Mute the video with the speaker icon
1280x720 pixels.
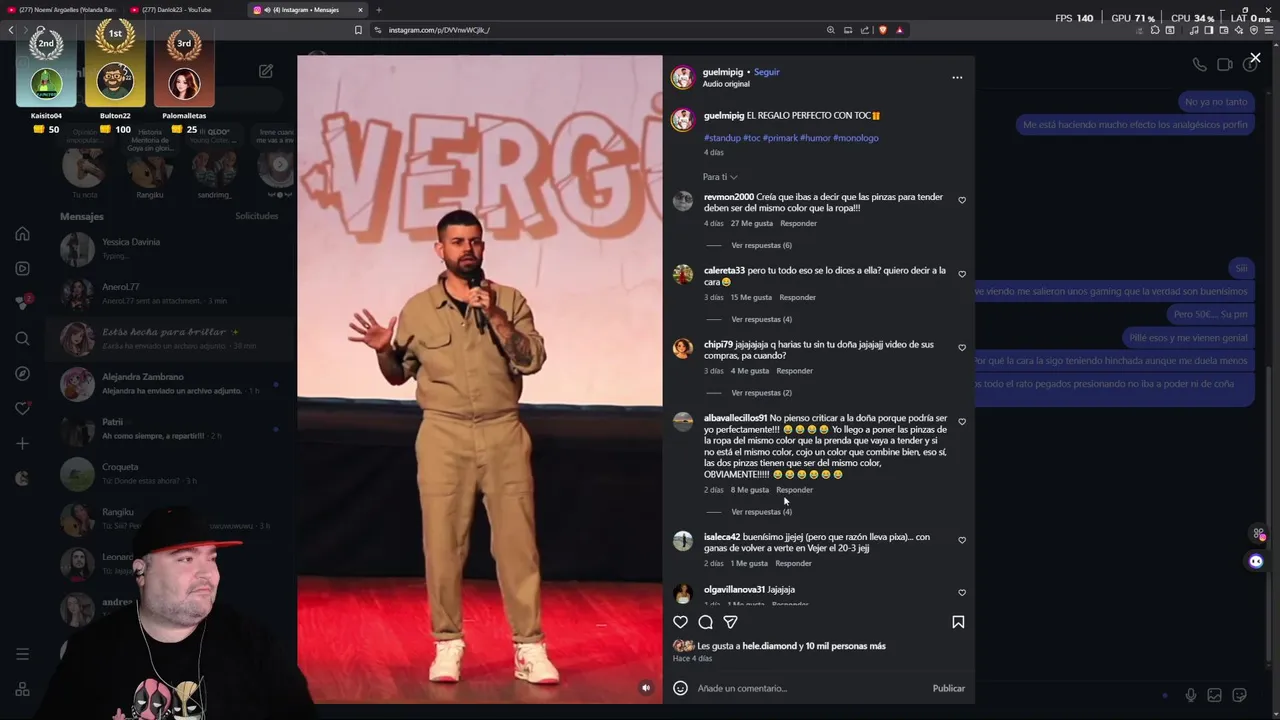point(646,688)
